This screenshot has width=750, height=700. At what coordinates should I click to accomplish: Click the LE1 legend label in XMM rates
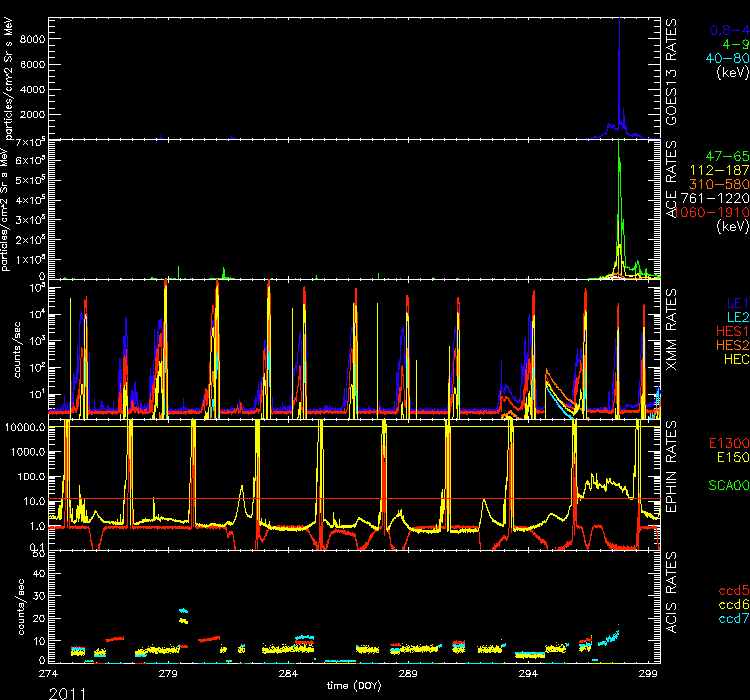pos(735,300)
